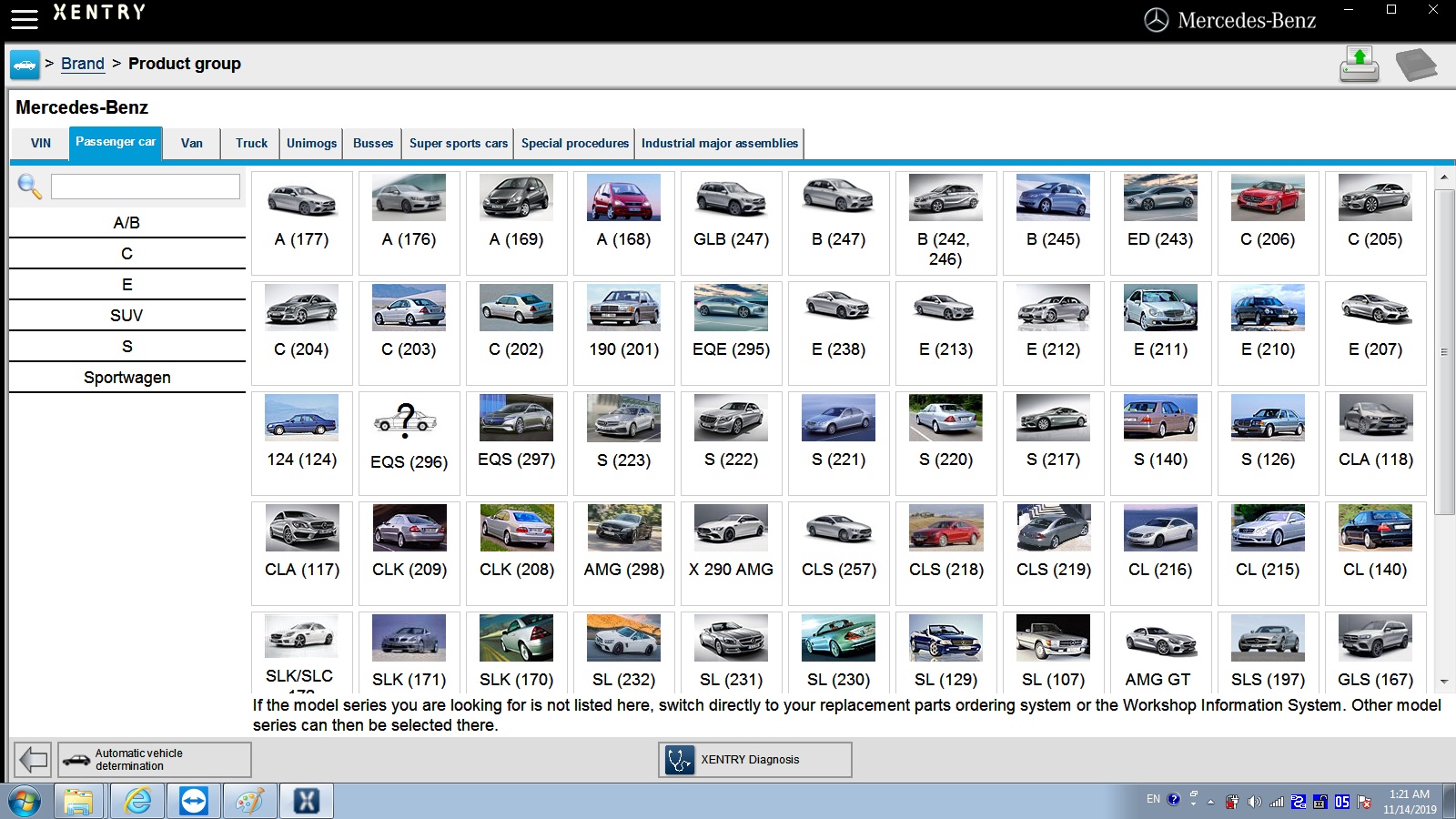The height and width of the screenshot is (819, 1456).
Task: Filter by E class category
Action: [127, 285]
